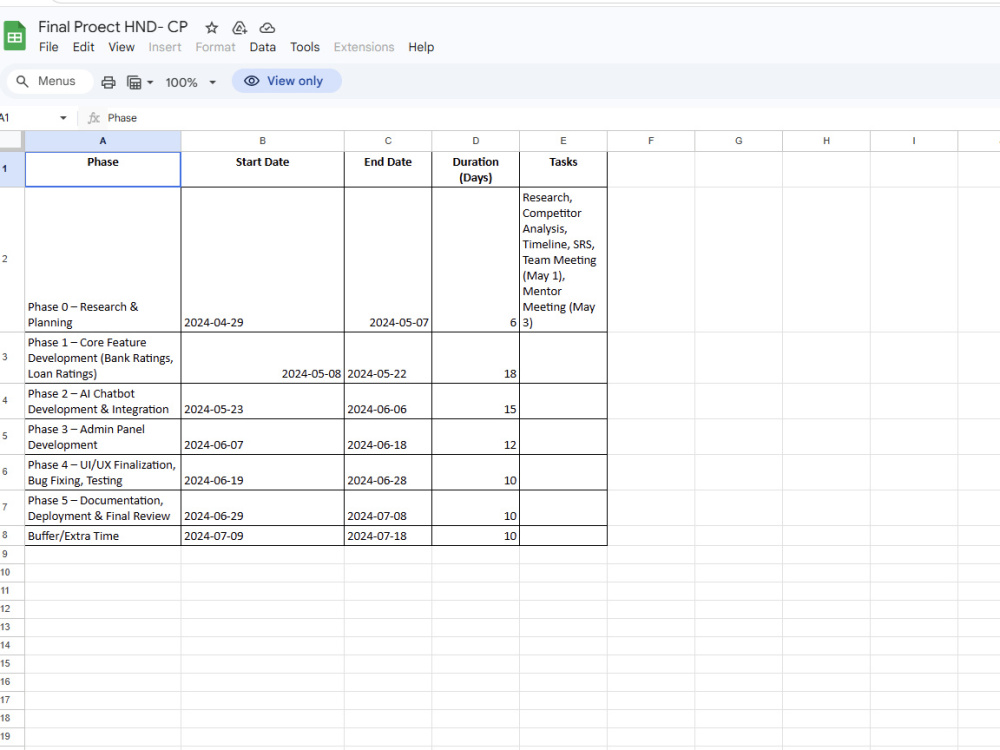Image resolution: width=1000 pixels, height=750 pixels.
Task: Select the Buffer/Extra Time cell
Action: click(x=103, y=536)
